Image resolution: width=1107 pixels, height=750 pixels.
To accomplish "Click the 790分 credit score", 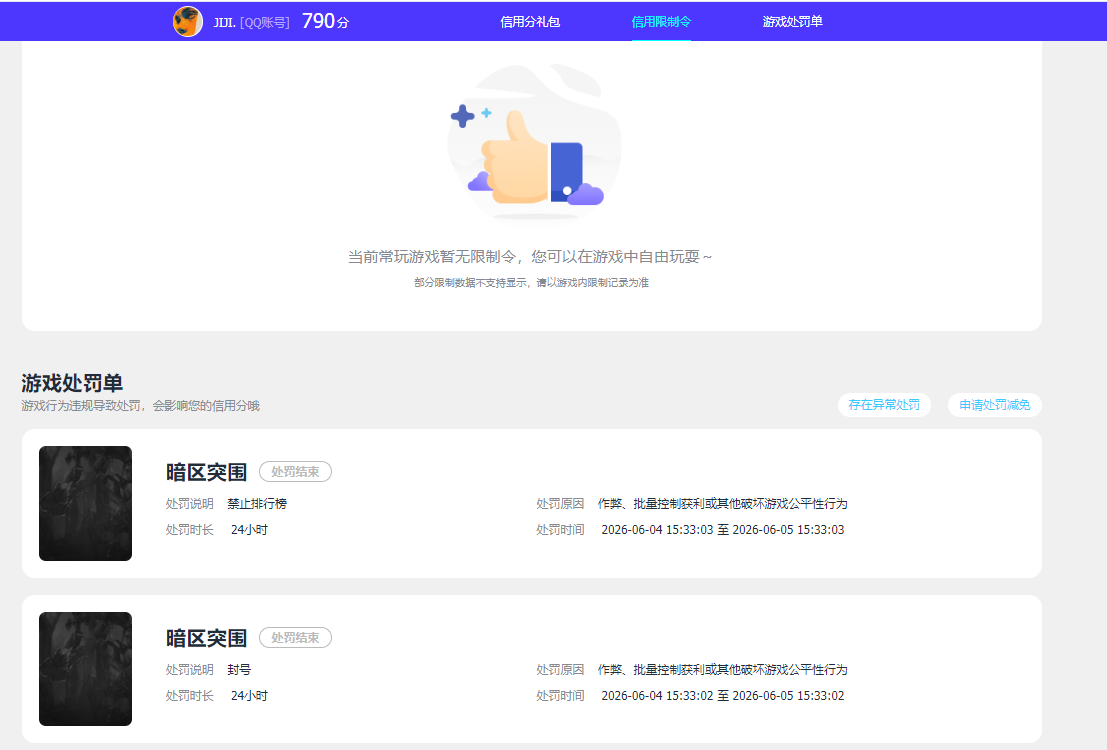I will point(325,21).
